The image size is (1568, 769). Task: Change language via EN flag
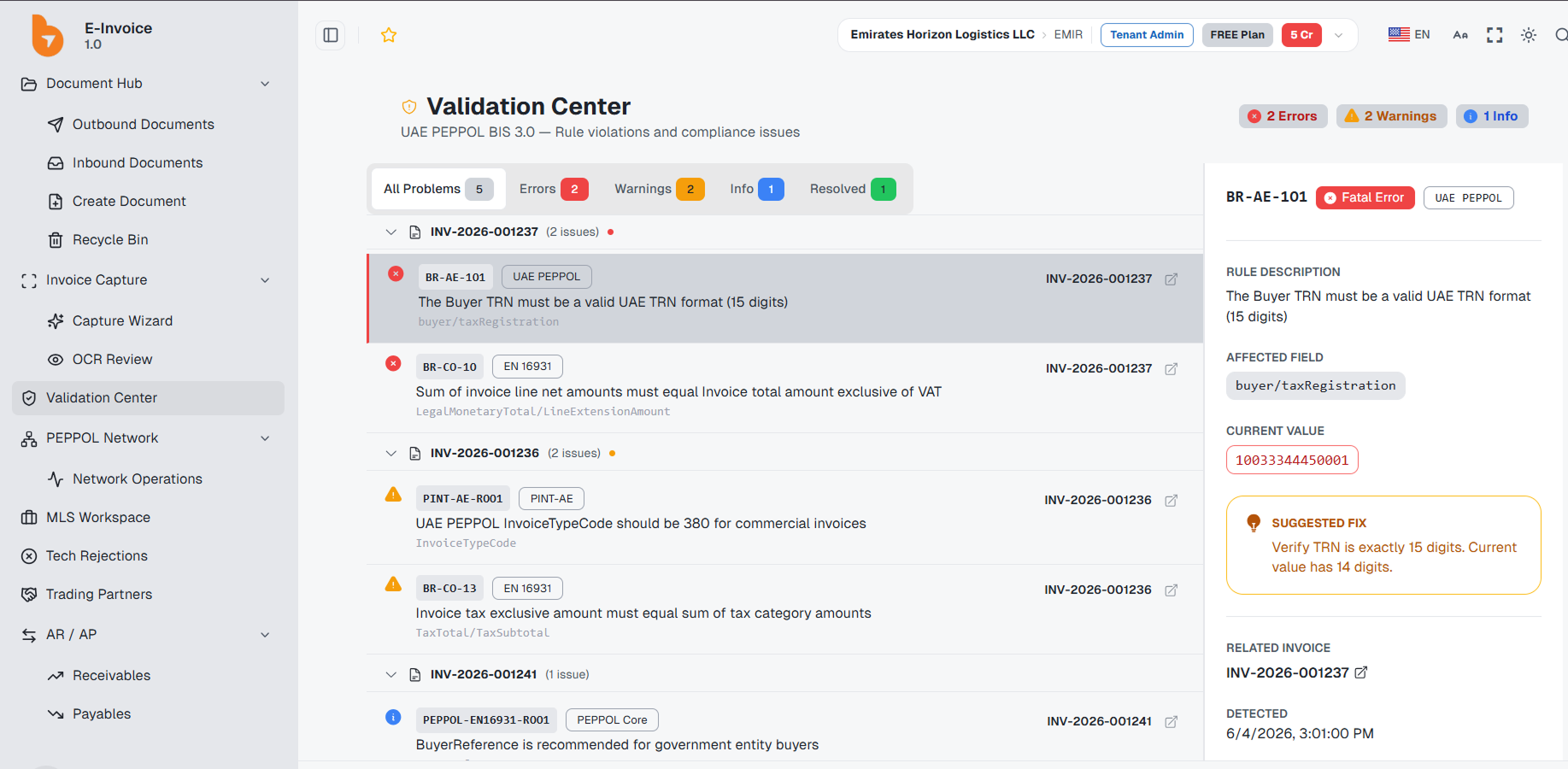tap(1409, 34)
